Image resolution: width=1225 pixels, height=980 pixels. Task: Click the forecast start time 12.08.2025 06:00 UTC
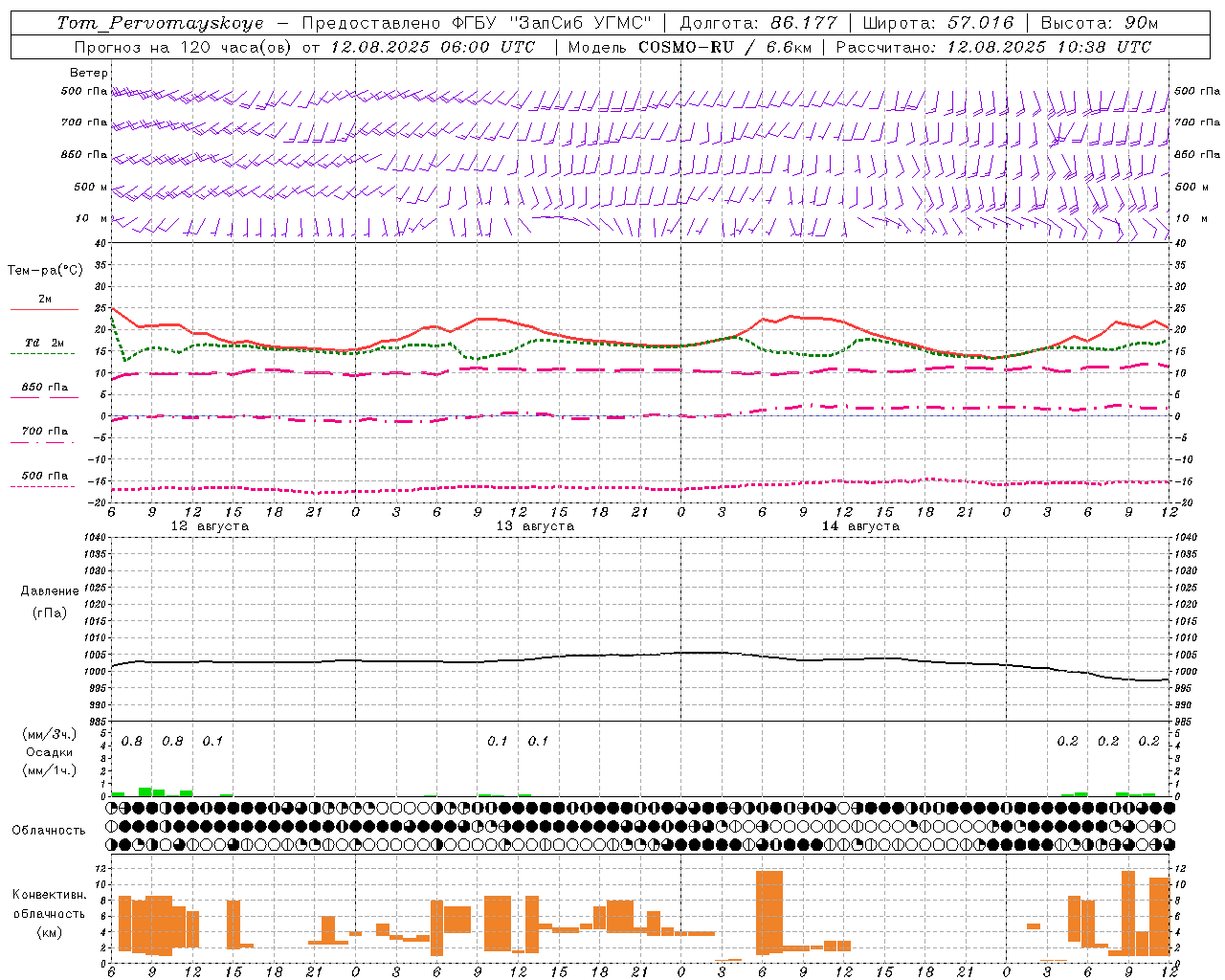pyautogui.click(x=433, y=47)
